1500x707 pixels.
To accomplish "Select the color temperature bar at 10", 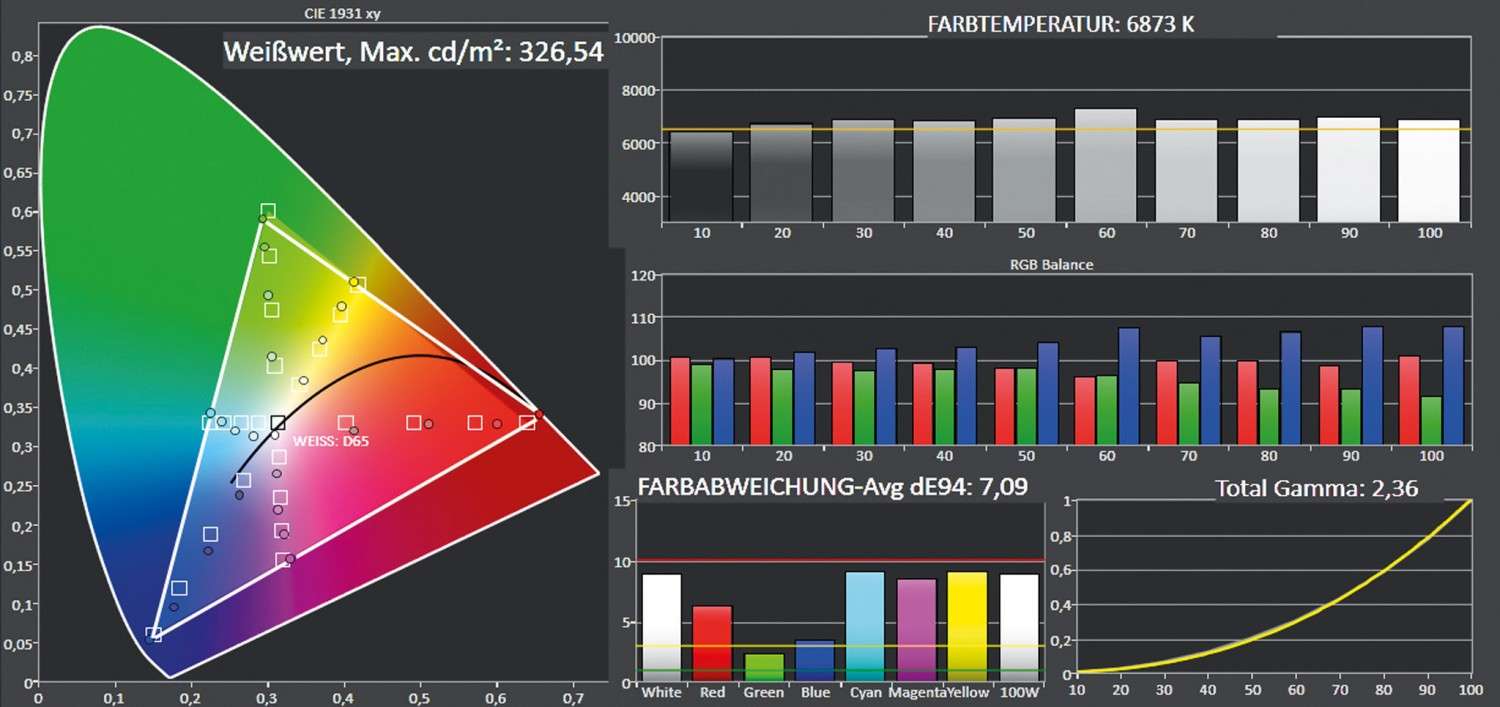I will tap(700, 177).
